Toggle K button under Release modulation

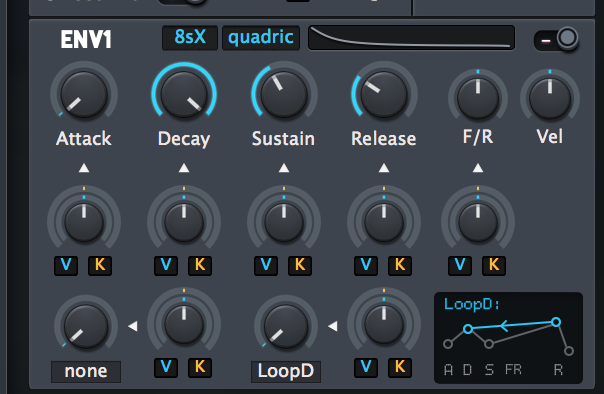point(400,265)
